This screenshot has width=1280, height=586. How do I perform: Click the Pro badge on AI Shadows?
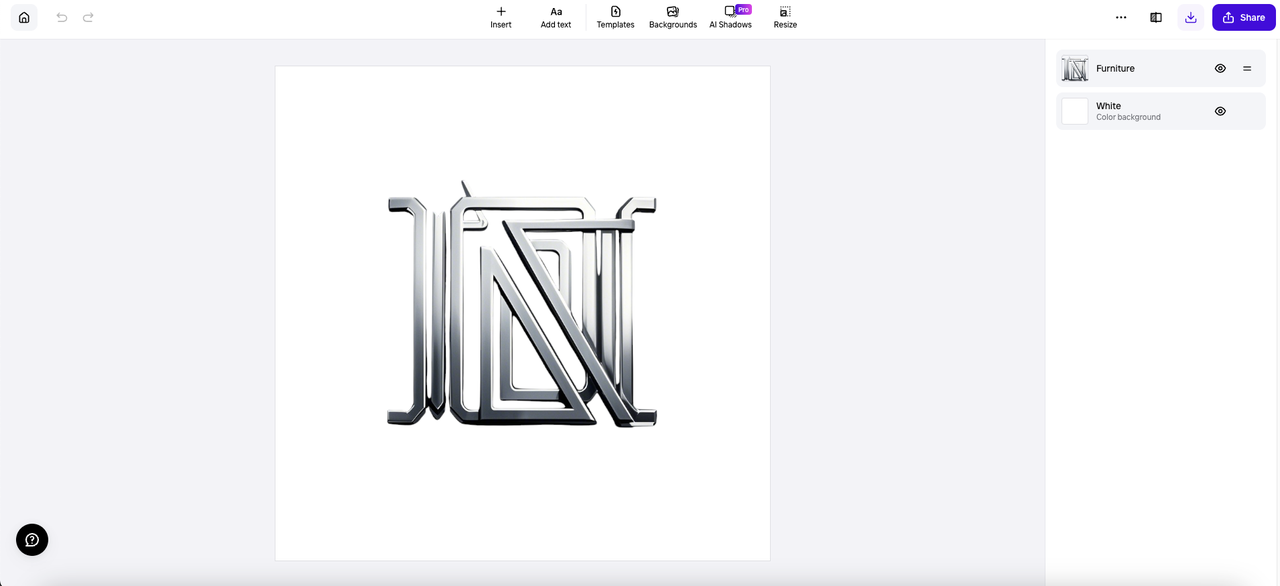[x=743, y=9]
